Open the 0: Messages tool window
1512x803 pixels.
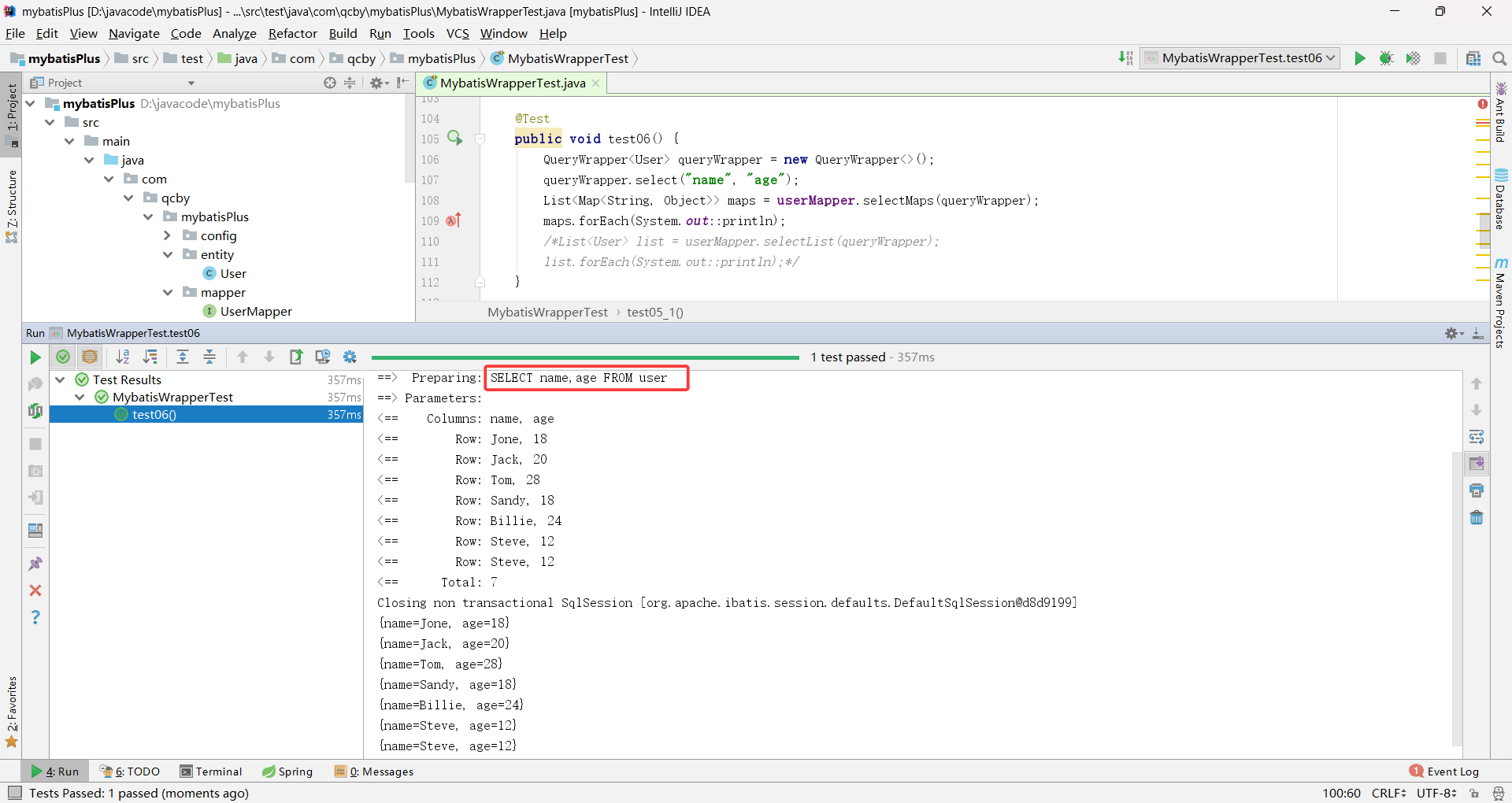(x=374, y=772)
